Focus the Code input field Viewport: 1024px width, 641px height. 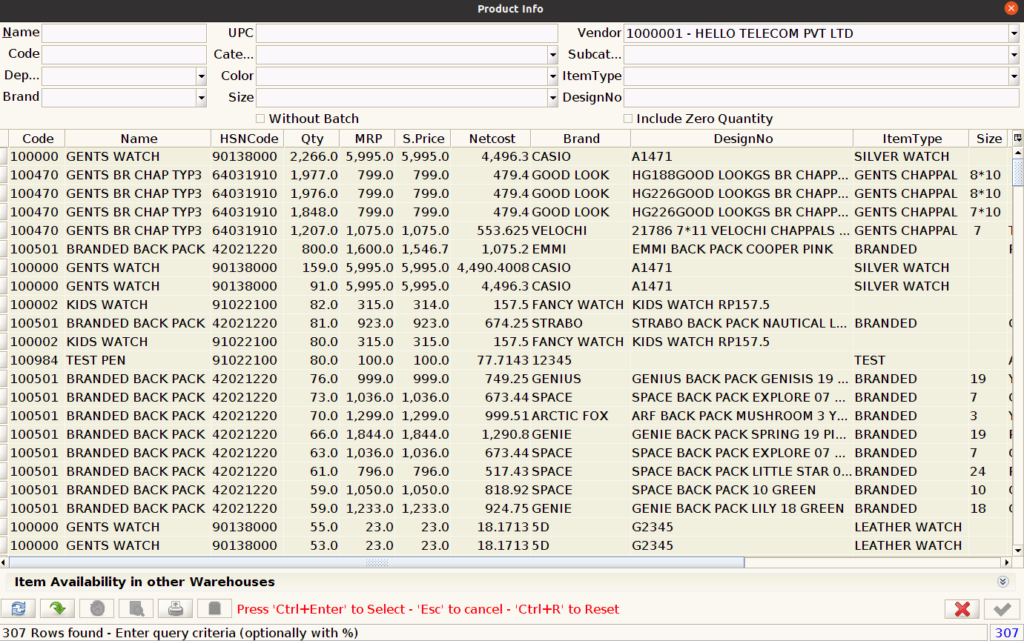coord(124,55)
